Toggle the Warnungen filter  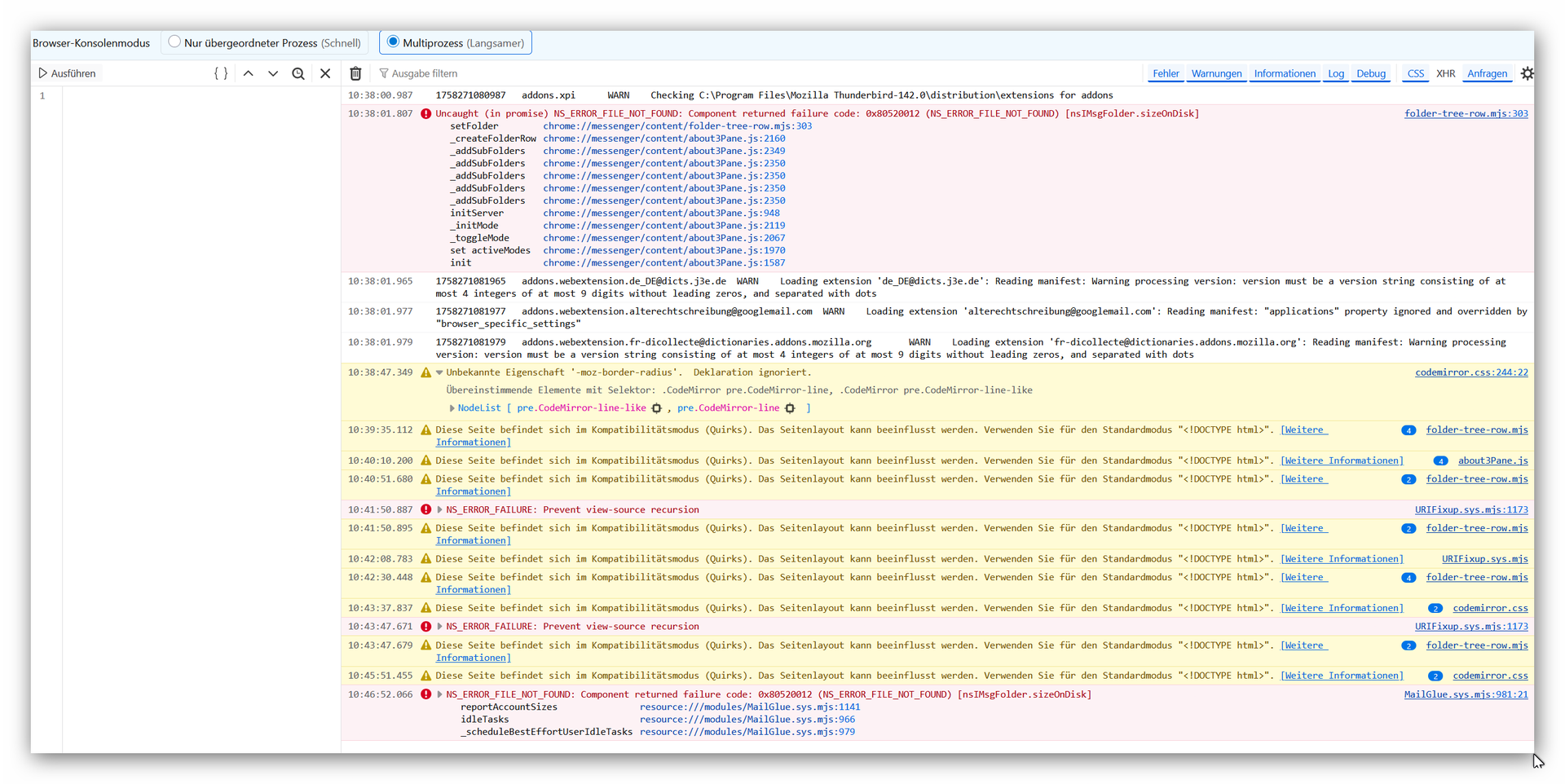pyautogui.click(x=1216, y=73)
